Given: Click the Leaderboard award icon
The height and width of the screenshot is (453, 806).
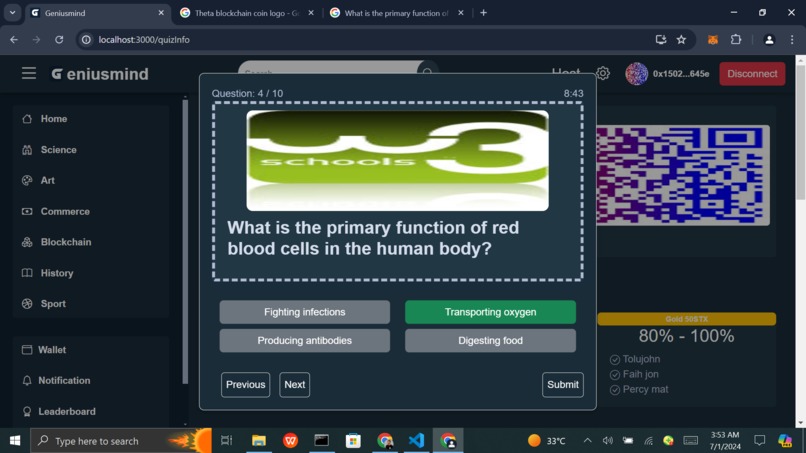Looking at the screenshot, I should point(27,411).
